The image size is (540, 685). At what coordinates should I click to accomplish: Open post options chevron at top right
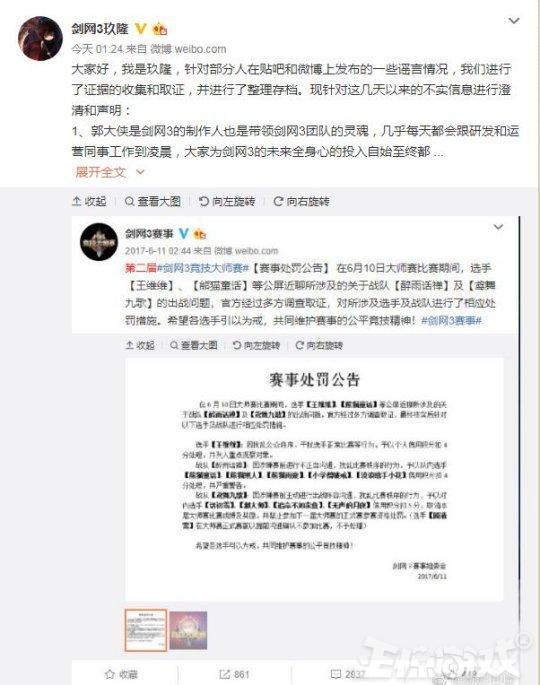coord(514,21)
